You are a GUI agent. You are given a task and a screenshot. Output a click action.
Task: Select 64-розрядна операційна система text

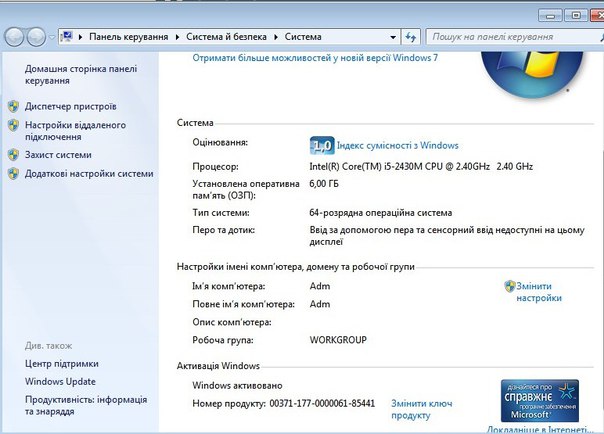click(x=381, y=213)
